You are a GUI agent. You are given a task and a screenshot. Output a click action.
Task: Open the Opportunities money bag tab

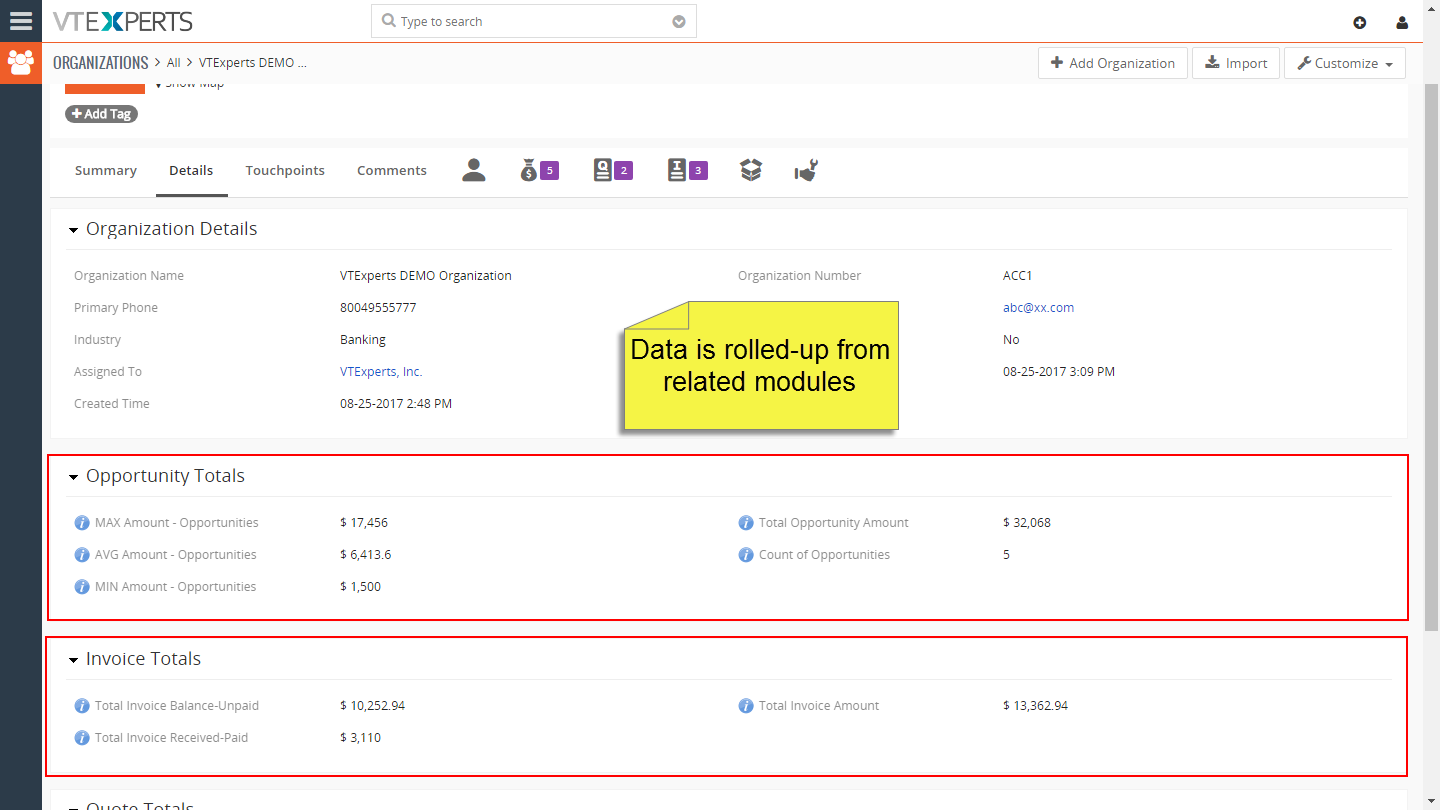tap(529, 171)
